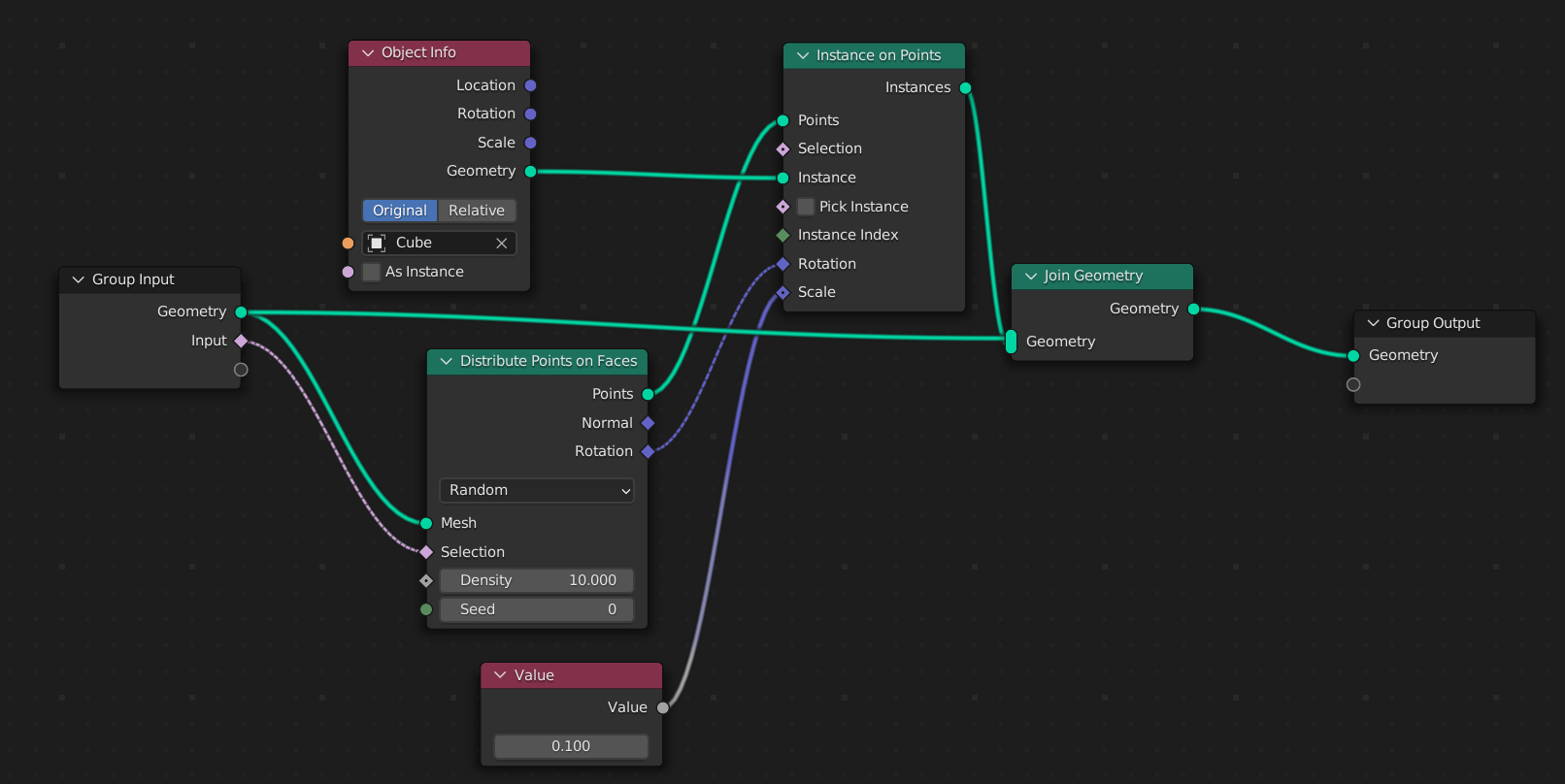The image size is (1565, 784).
Task: Collapse the Instance on Points node
Action: pyautogui.click(x=803, y=56)
